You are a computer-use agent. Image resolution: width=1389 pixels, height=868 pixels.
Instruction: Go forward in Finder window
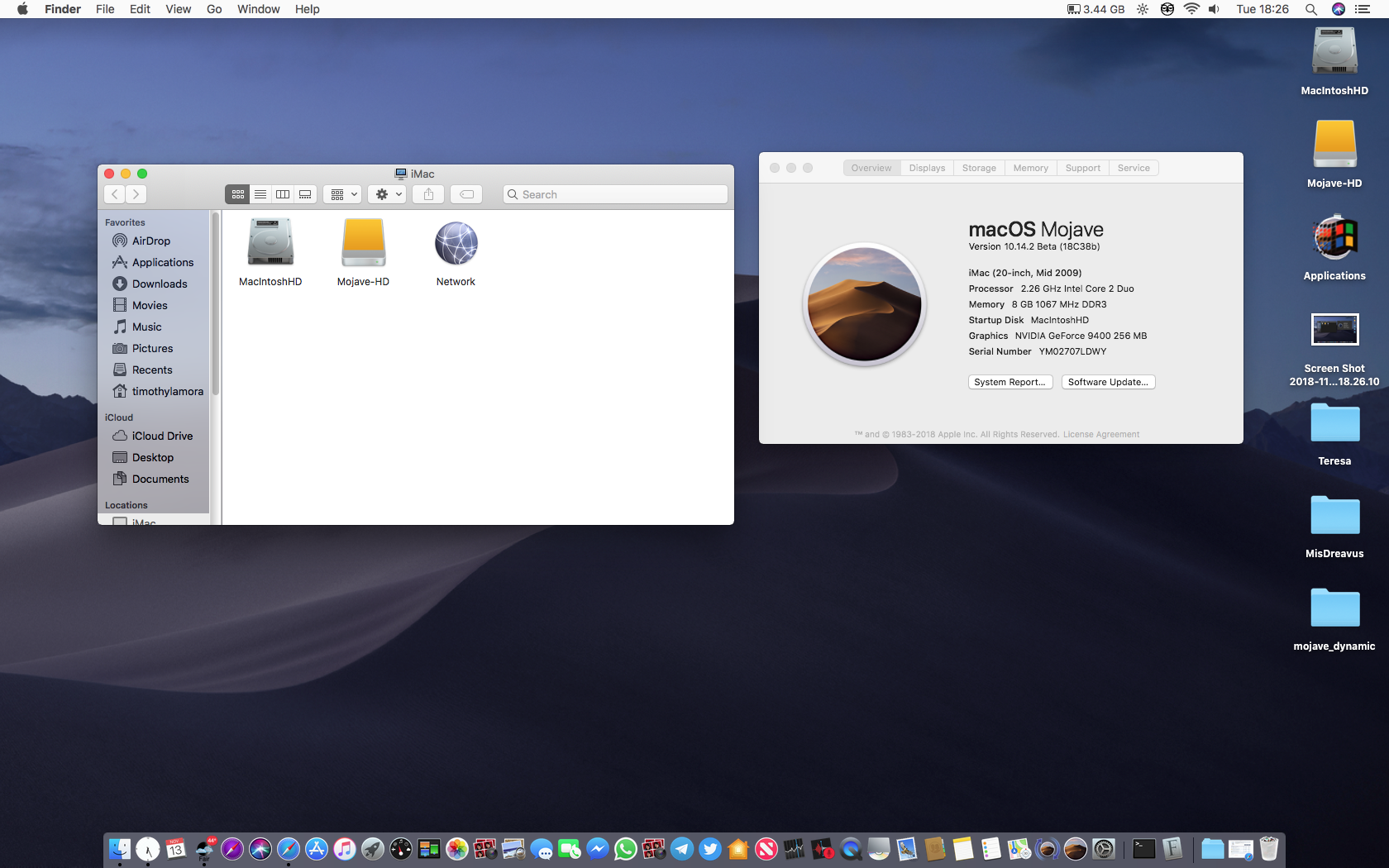(136, 194)
